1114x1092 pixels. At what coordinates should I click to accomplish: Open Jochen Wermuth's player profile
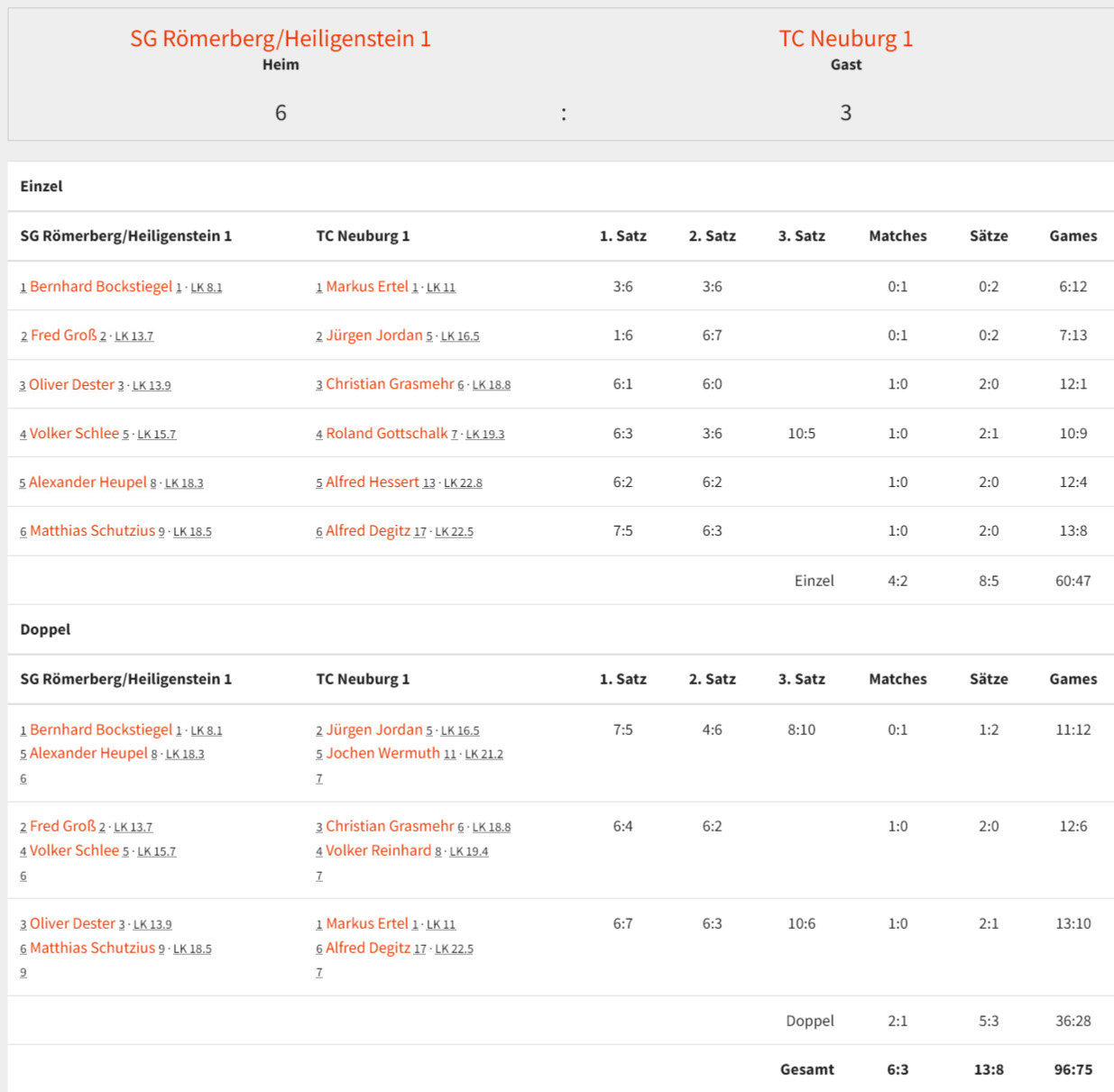point(383,754)
